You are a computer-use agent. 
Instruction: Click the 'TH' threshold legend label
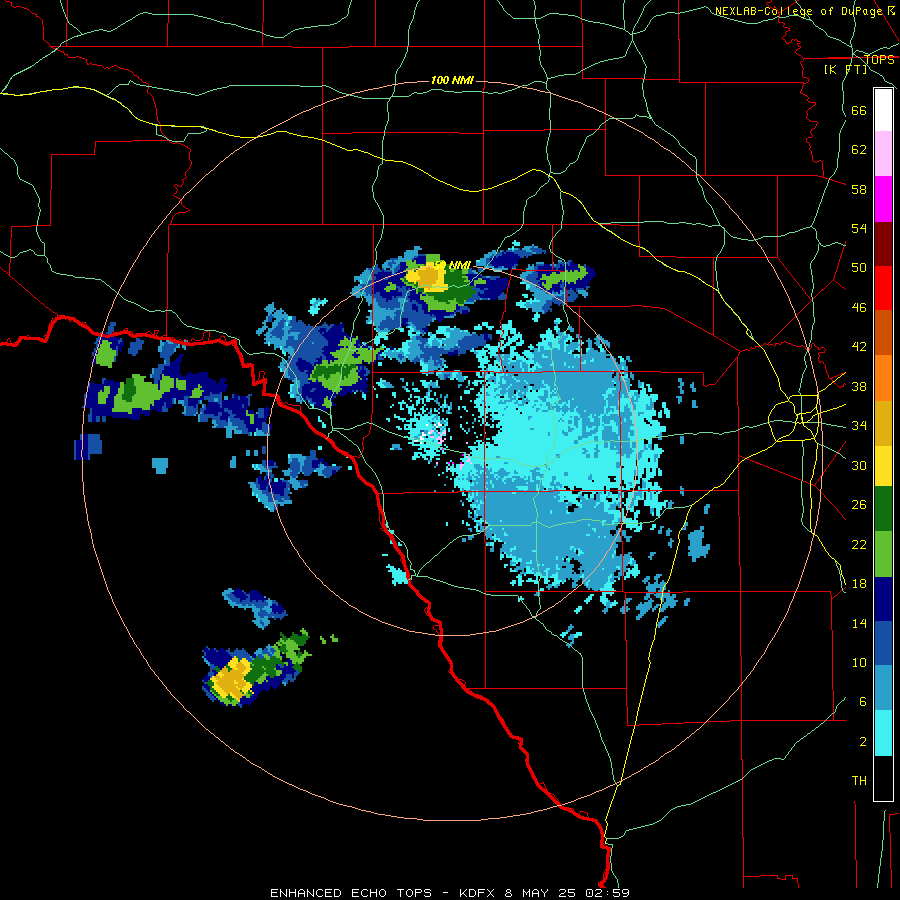pyautogui.click(x=859, y=780)
